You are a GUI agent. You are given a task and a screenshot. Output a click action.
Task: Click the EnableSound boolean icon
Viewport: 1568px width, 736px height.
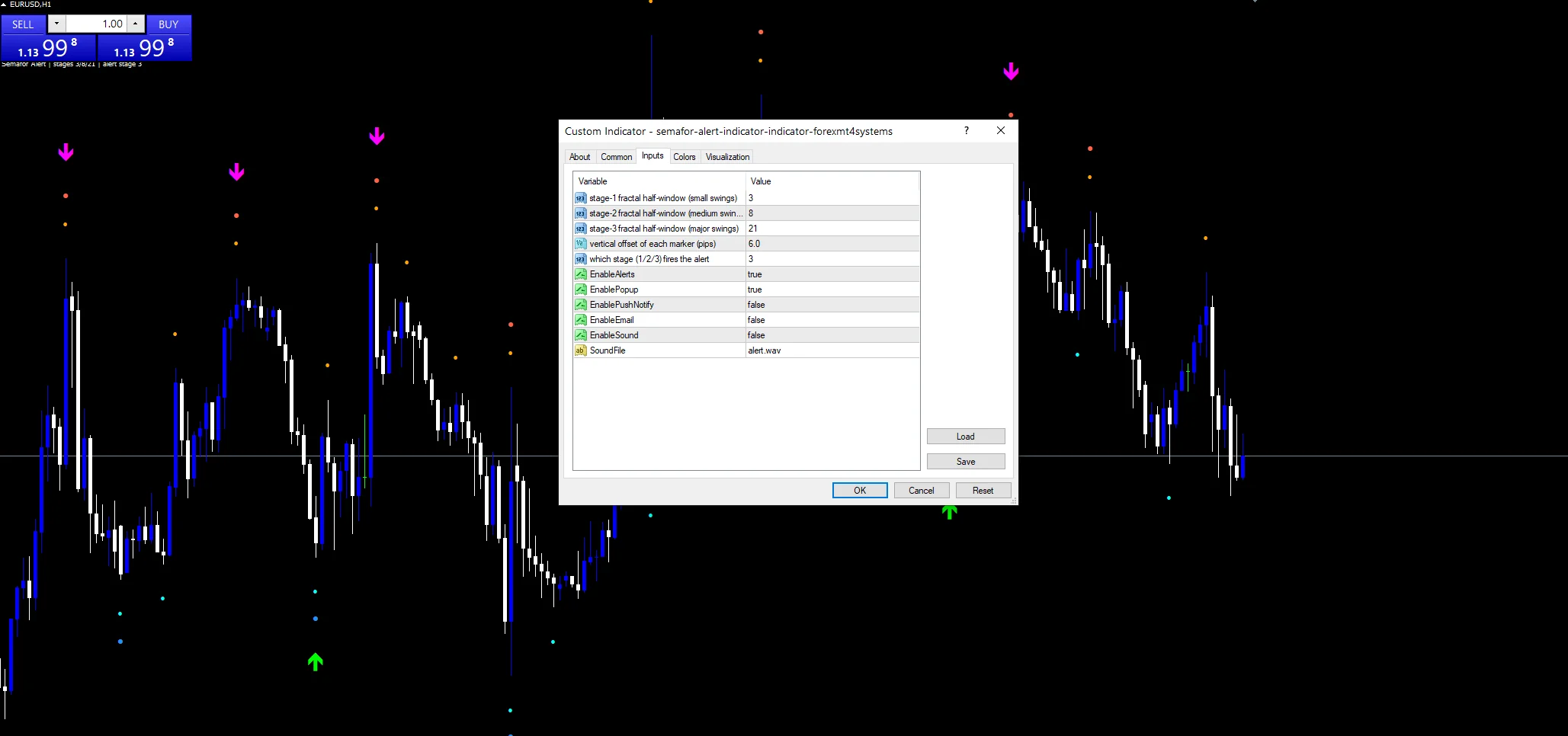pyautogui.click(x=581, y=335)
